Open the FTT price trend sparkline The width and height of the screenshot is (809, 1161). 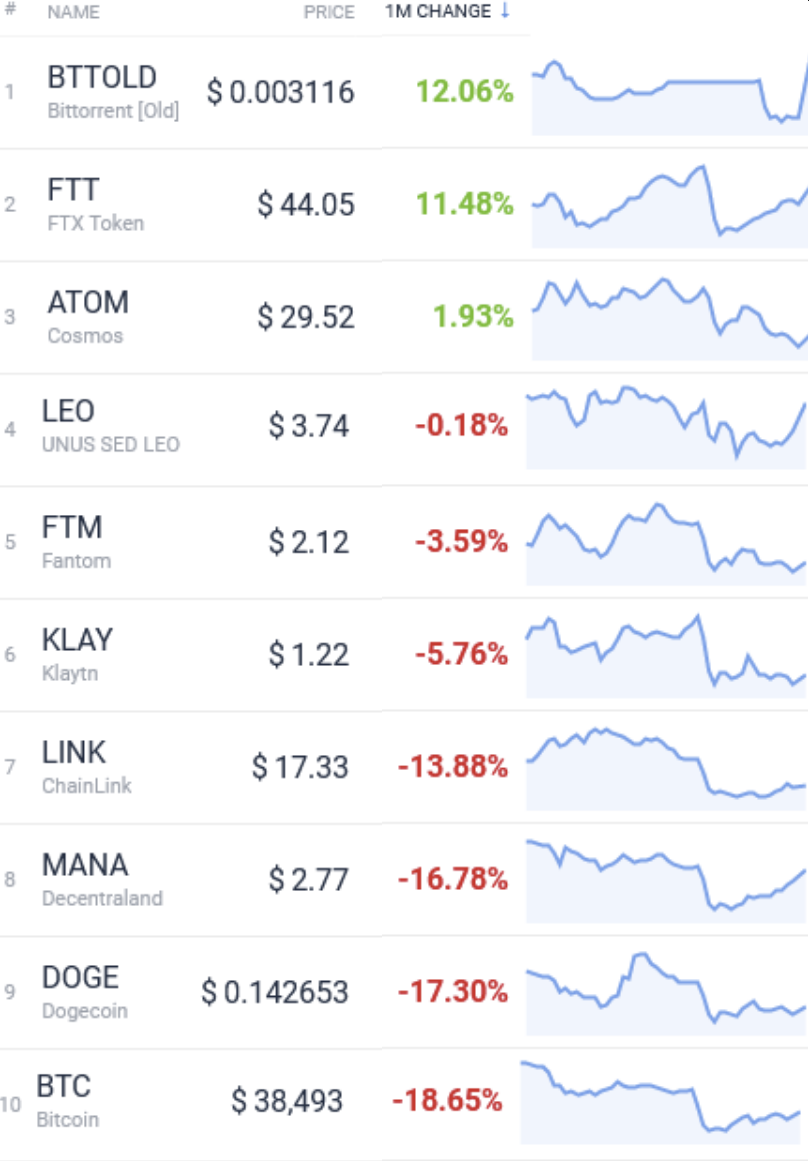click(670, 206)
